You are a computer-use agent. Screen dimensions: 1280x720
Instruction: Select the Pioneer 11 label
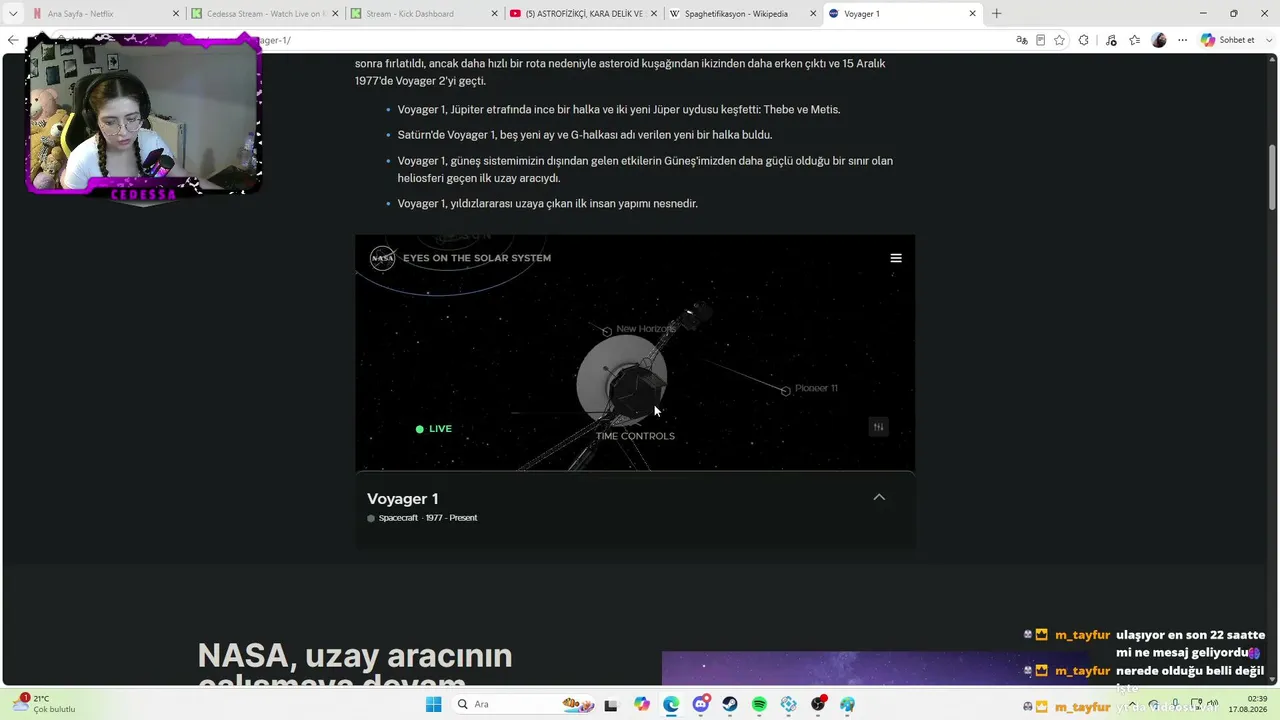(816, 388)
